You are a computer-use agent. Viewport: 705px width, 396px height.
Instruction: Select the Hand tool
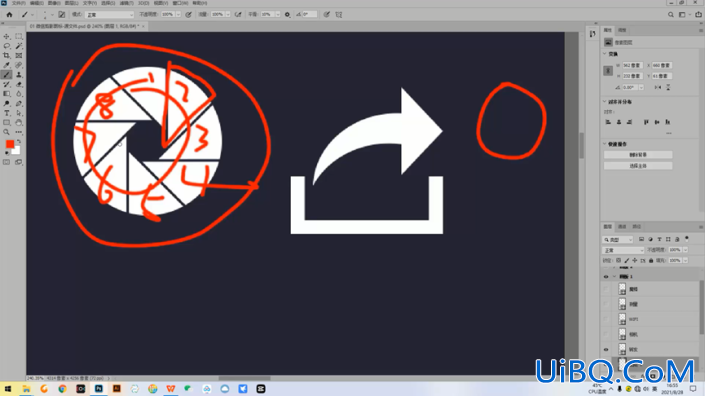pyautogui.click(x=18, y=123)
